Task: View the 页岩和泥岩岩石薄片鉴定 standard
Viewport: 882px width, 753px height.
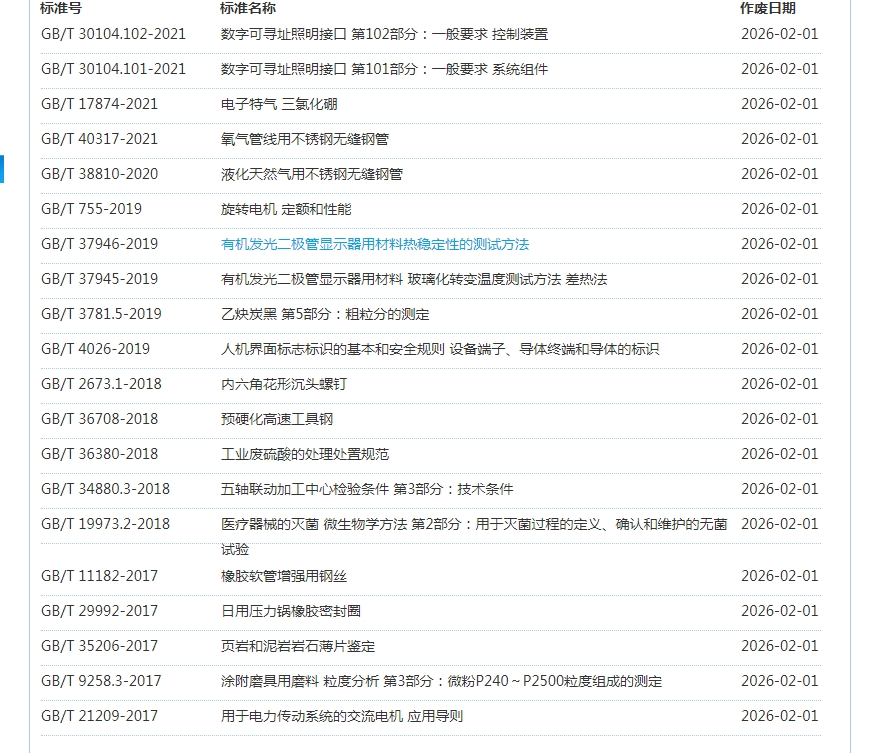Action: tap(298, 646)
